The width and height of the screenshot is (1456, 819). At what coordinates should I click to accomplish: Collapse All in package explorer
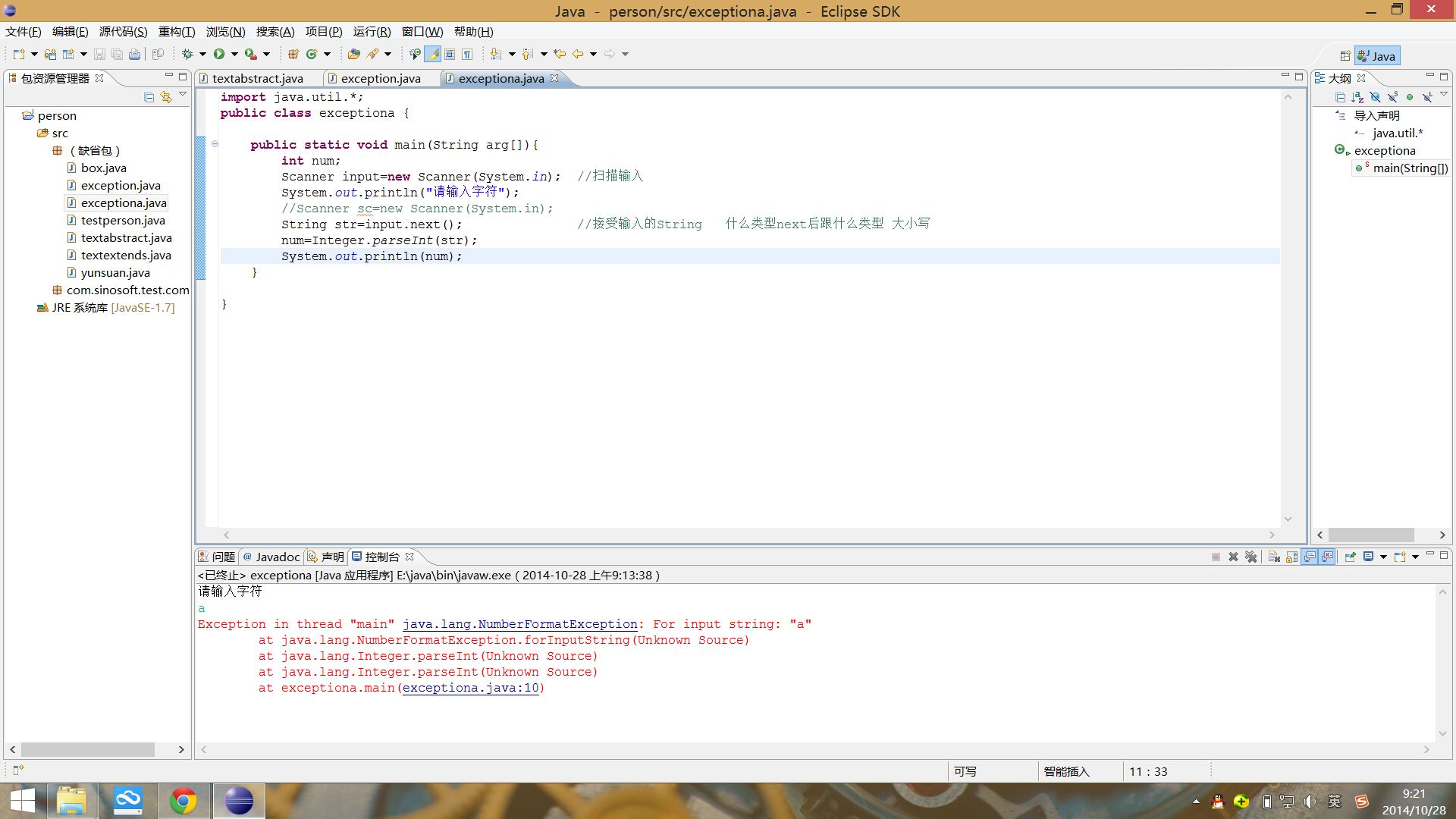pos(149,97)
